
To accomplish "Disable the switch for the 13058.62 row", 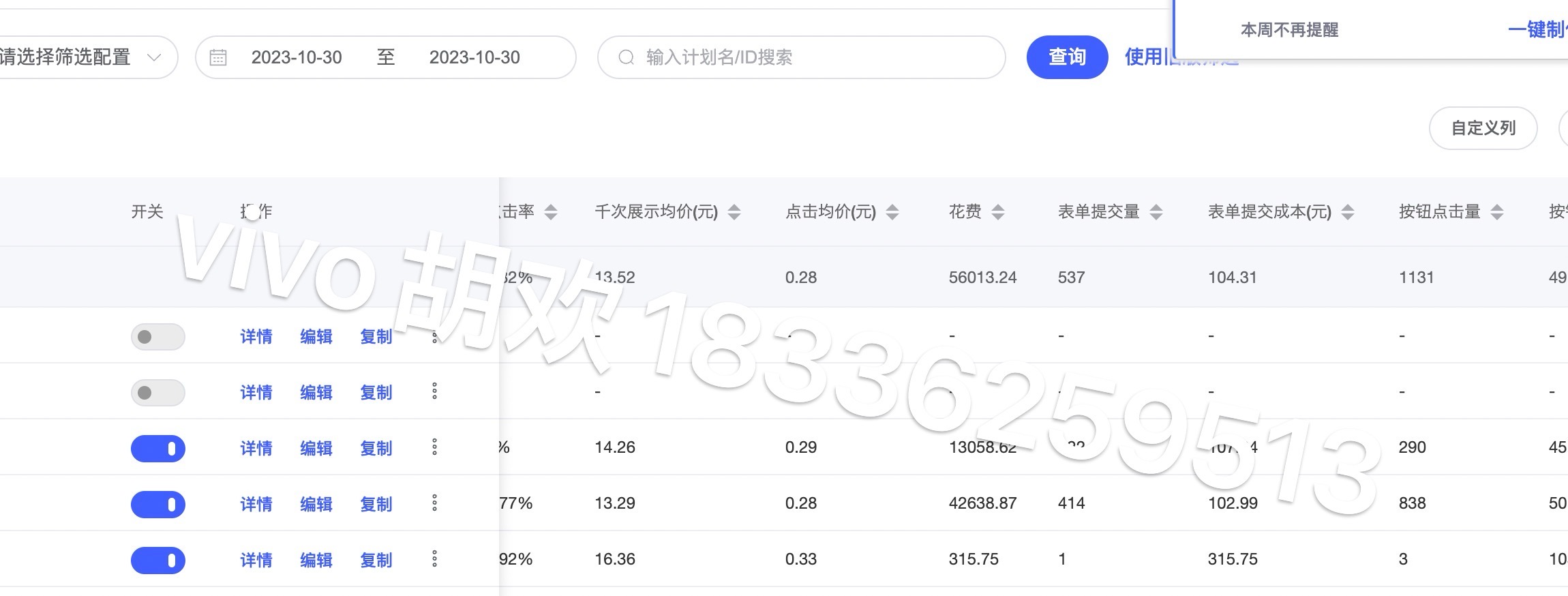I will pos(158,449).
